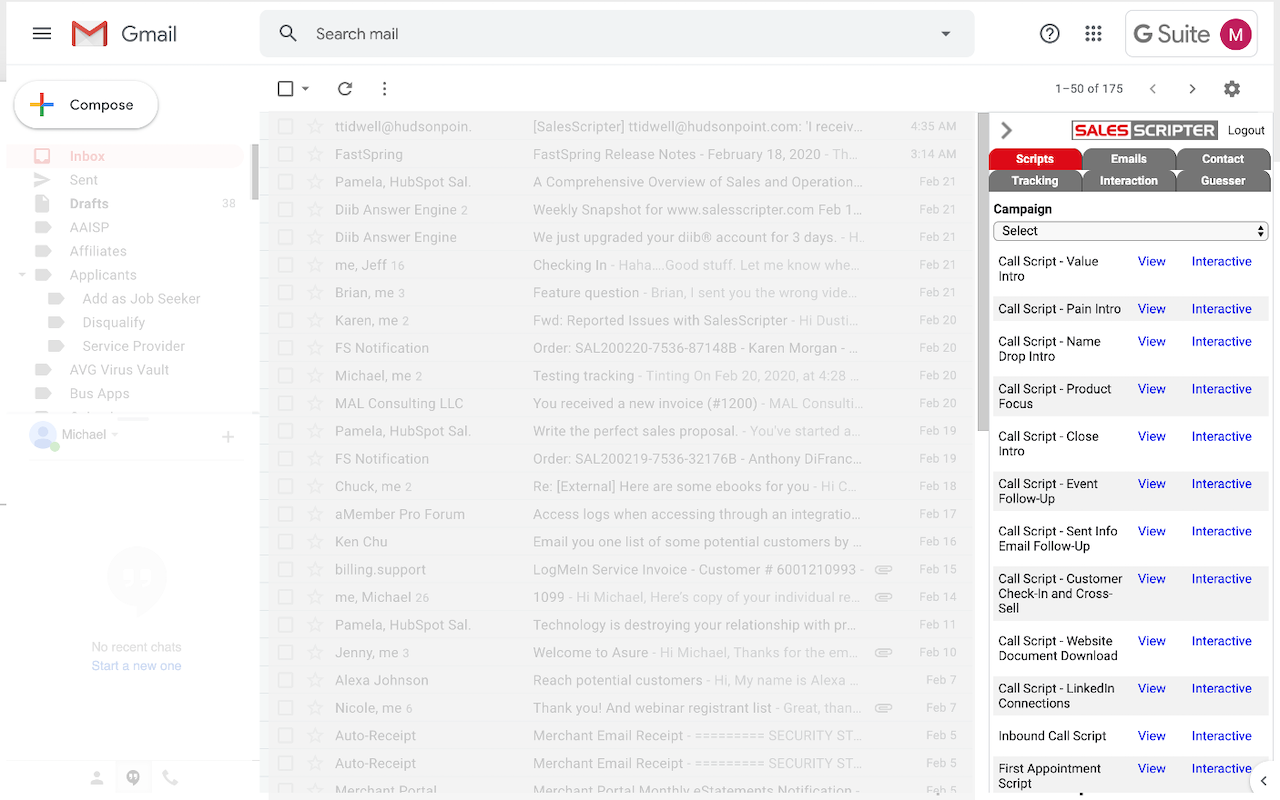Click the Search mail input field
This screenshot has width=1280, height=800.
tap(617, 34)
